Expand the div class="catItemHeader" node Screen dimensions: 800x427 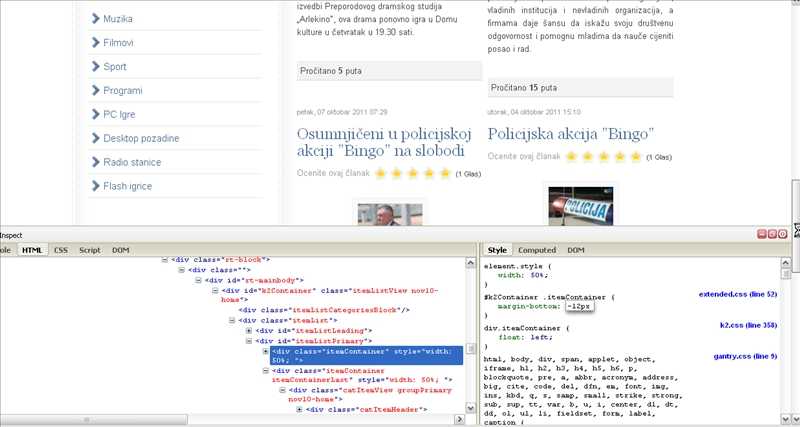299,409
